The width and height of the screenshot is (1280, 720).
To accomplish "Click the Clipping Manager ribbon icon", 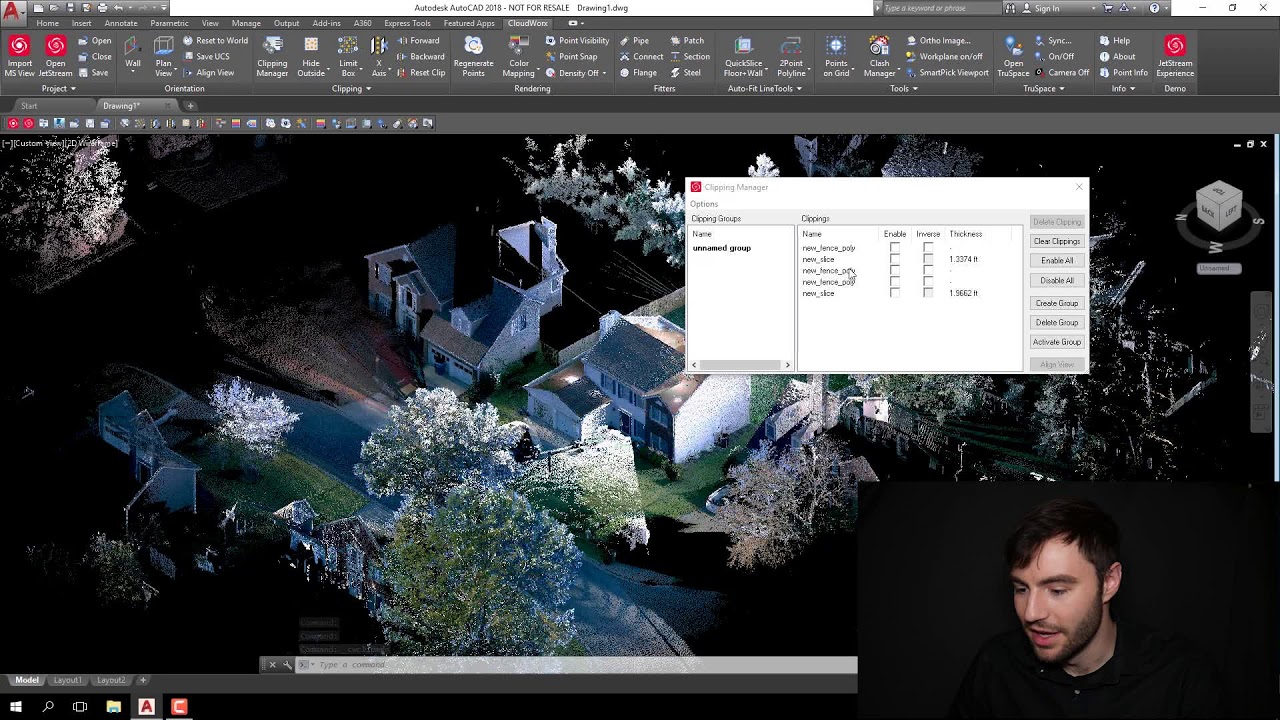I will pyautogui.click(x=272, y=56).
